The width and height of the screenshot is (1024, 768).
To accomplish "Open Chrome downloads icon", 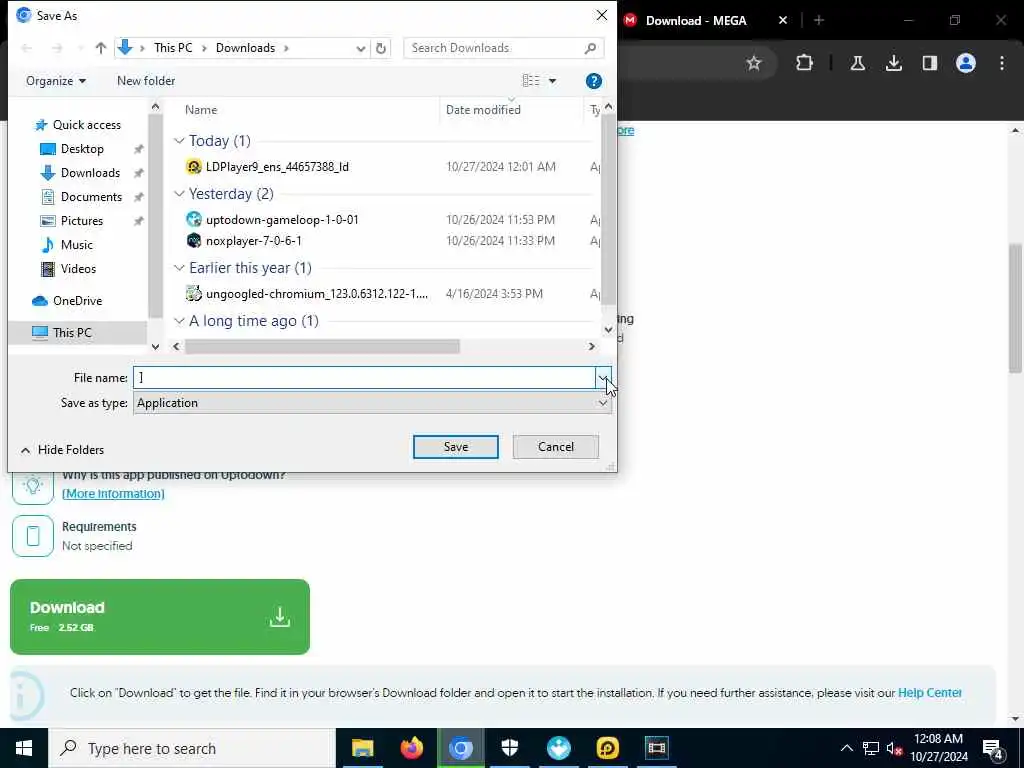I will tap(894, 63).
